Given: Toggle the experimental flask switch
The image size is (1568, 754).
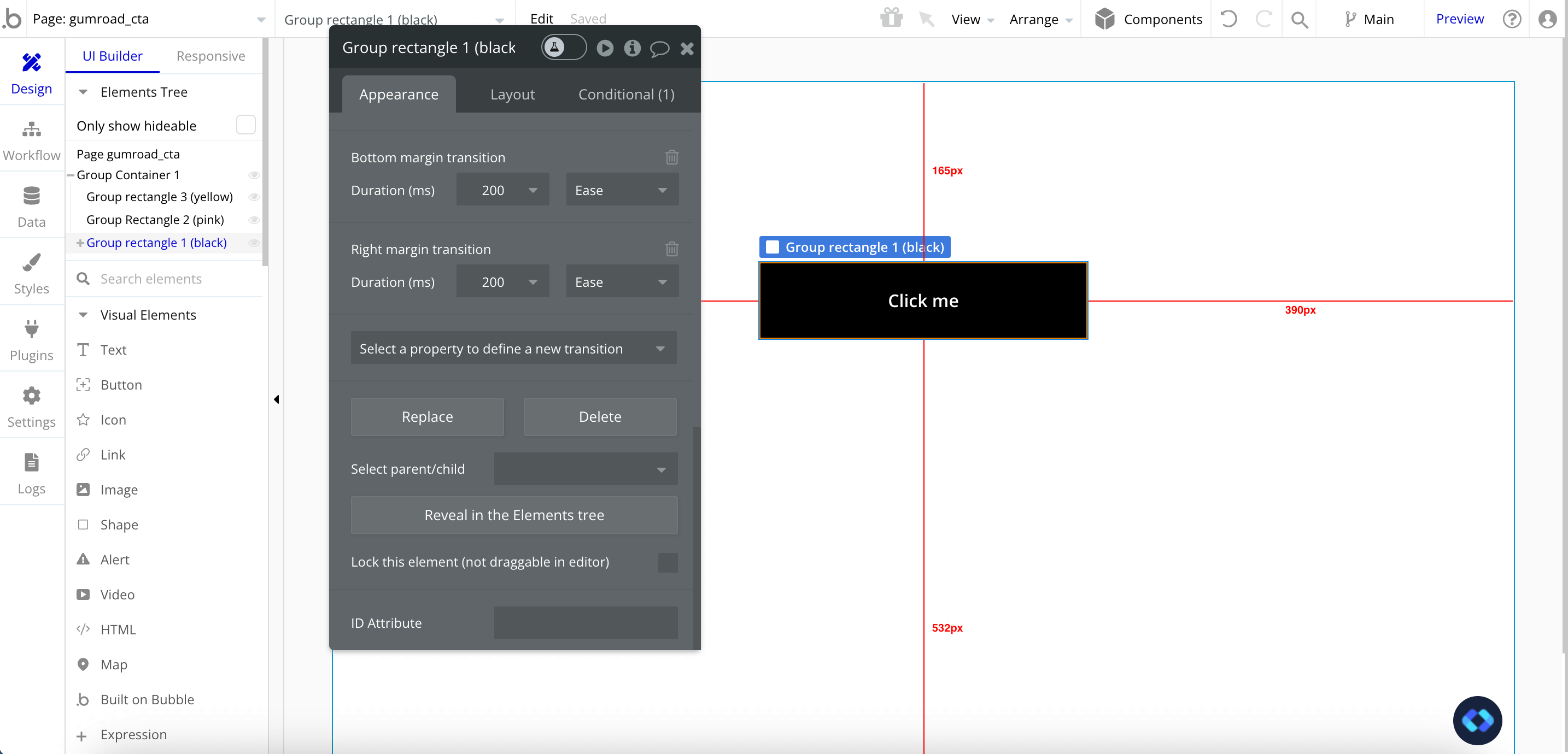Looking at the screenshot, I should pos(564,48).
